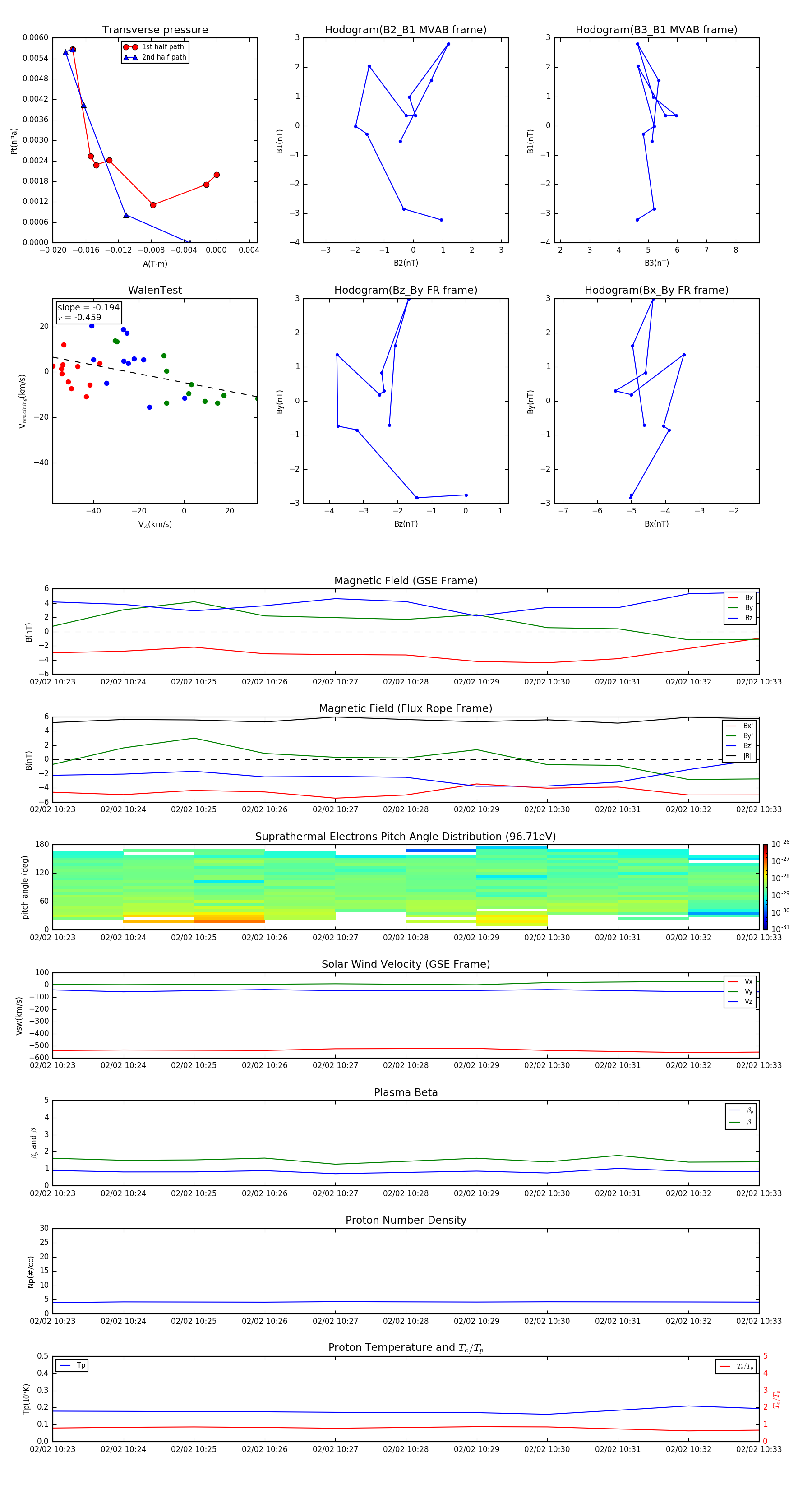
Task: Click the 'slope = -0.194' annotation
Action: click(88, 308)
